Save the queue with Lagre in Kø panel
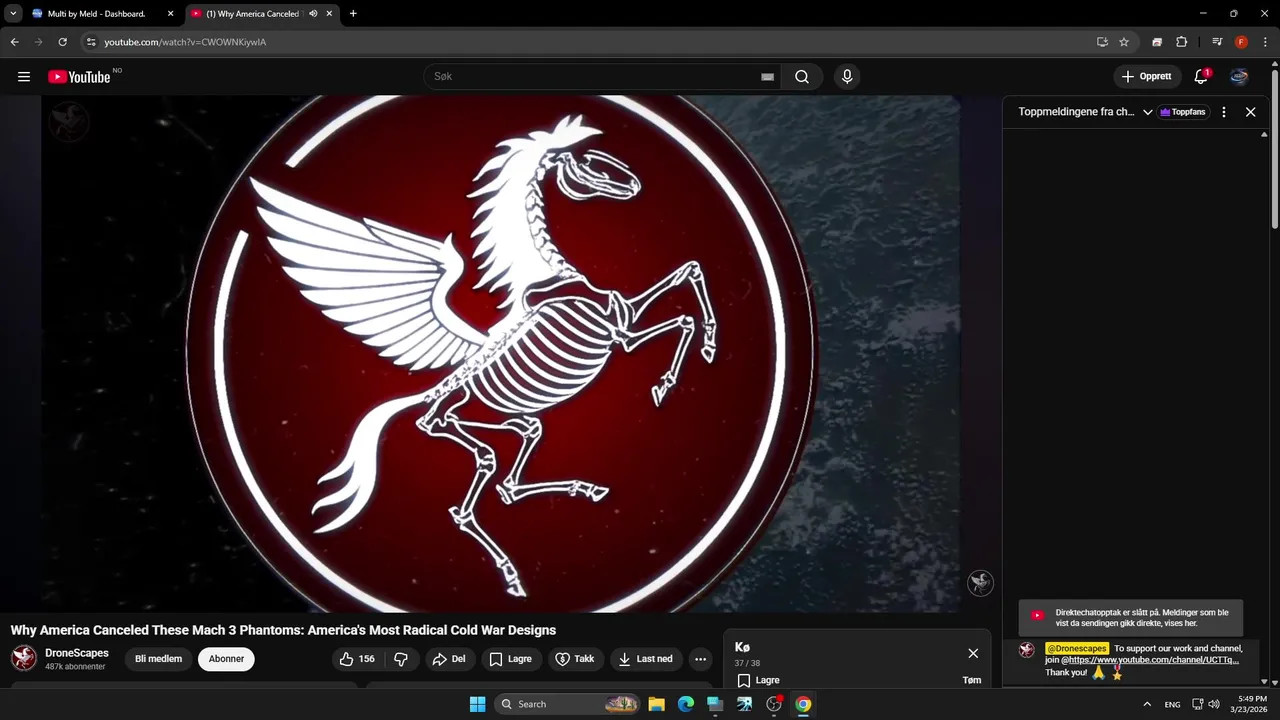 click(x=759, y=680)
